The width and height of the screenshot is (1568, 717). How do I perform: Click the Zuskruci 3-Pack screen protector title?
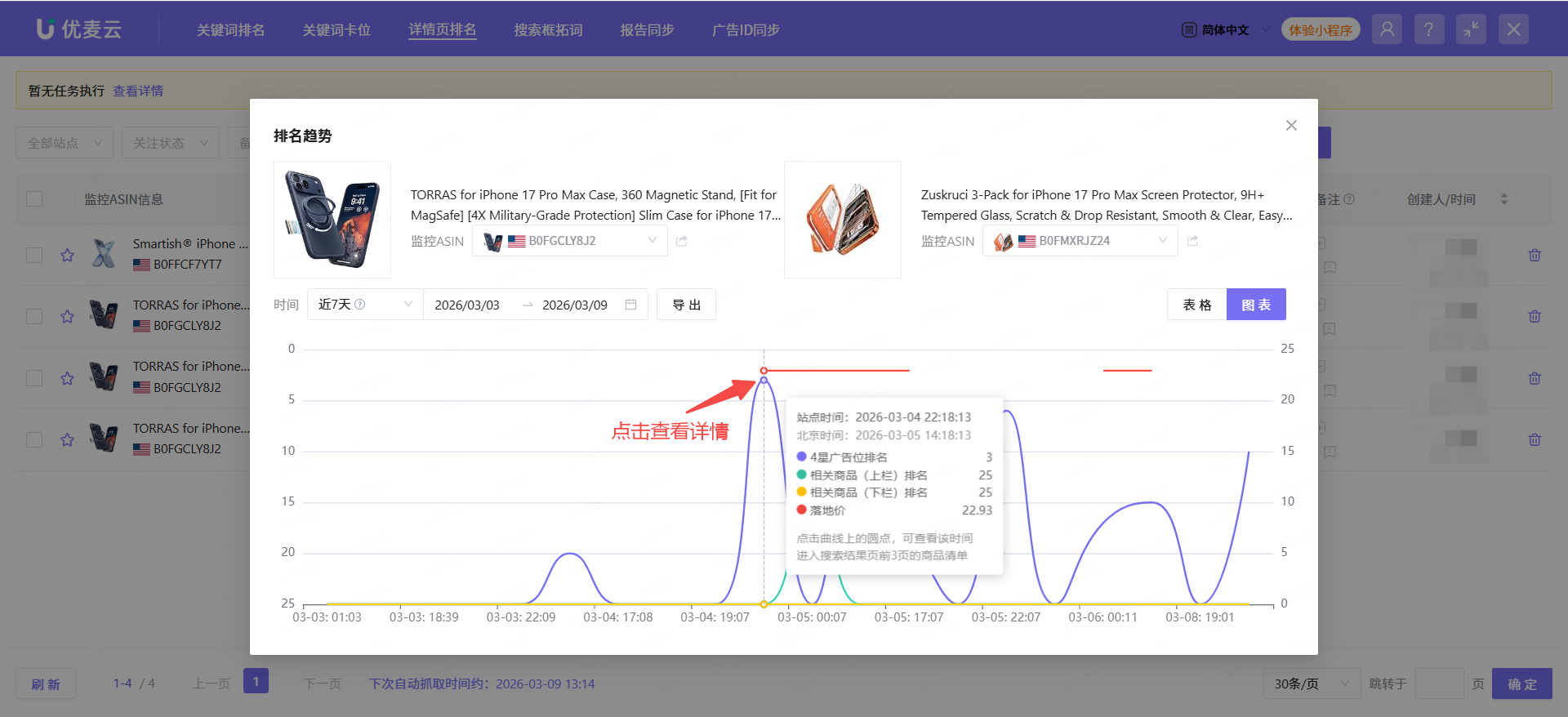point(1107,205)
